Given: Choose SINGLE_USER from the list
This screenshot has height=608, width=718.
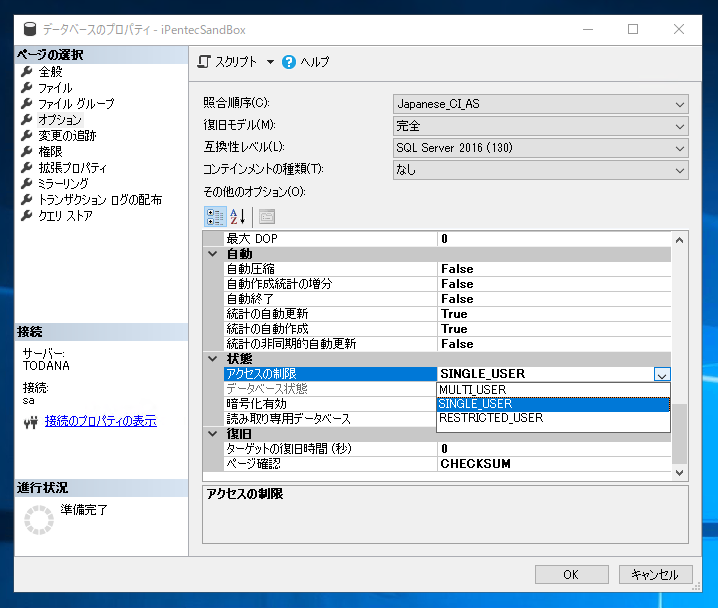Looking at the screenshot, I should (553, 404).
